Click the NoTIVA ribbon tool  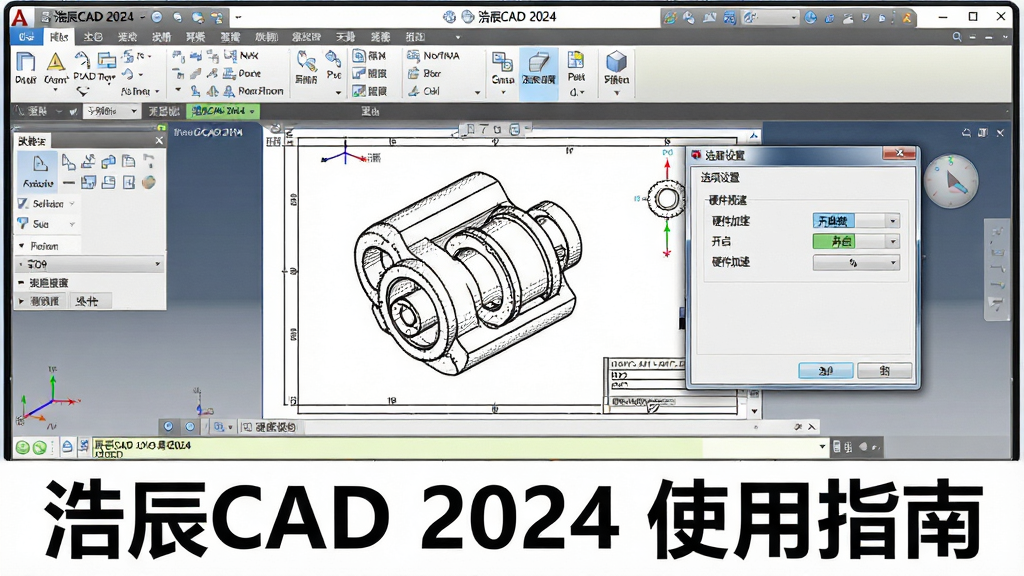(x=434, y=56)
